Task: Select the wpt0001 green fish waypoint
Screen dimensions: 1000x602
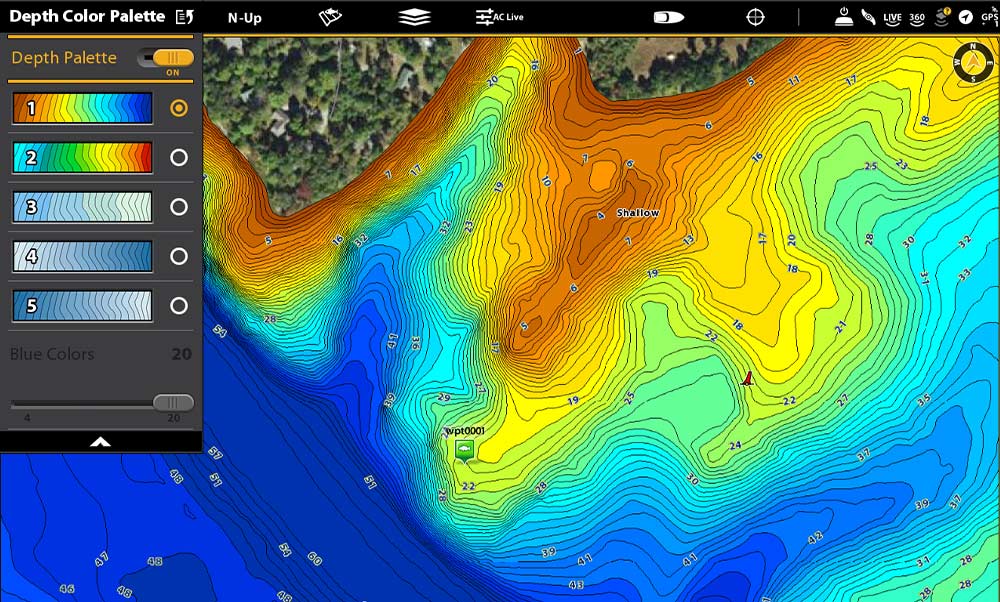Action: [465, 450]
